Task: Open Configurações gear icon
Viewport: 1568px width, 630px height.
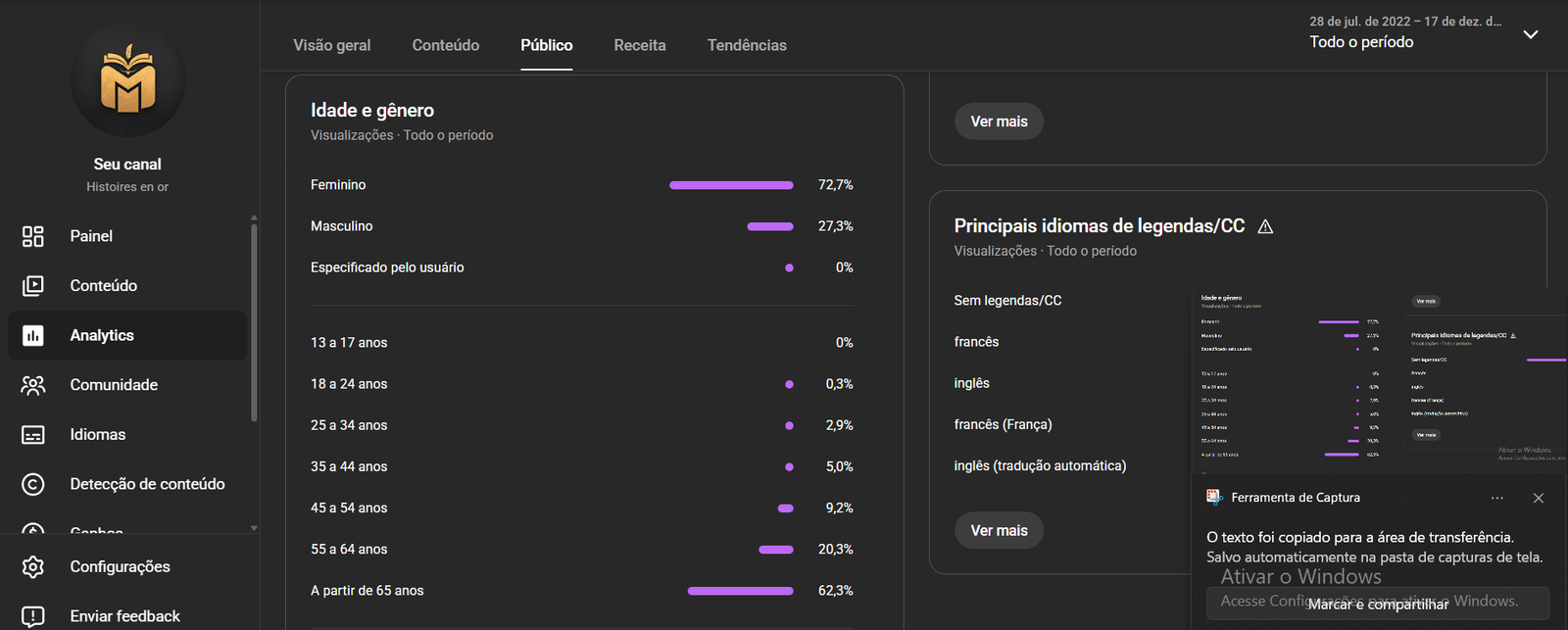Action: tap(33, 567)
